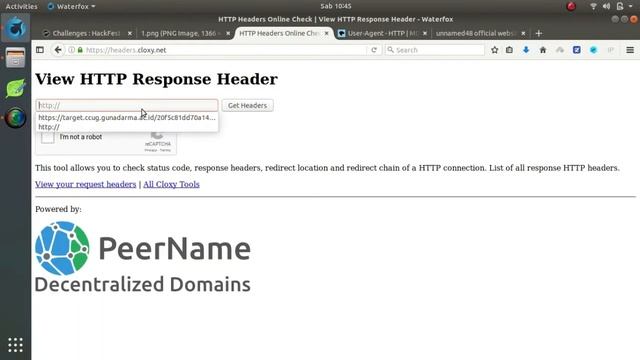The width and height of the screenshot is (640, 360).
Task: Expand the system menu arrow in top bar
Action: pos(631,6)
